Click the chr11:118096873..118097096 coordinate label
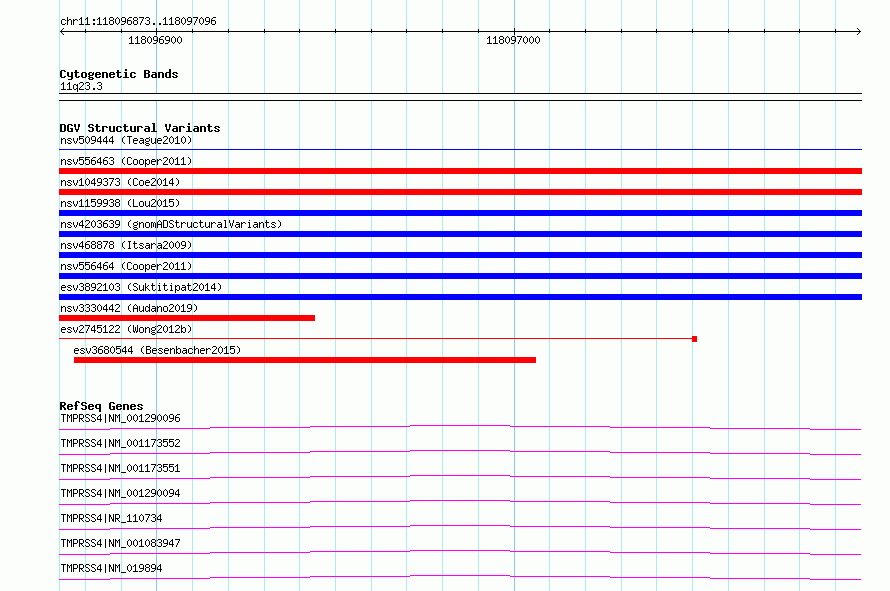The height and width of the screenshot is (591, 890). tap(138, 22)
